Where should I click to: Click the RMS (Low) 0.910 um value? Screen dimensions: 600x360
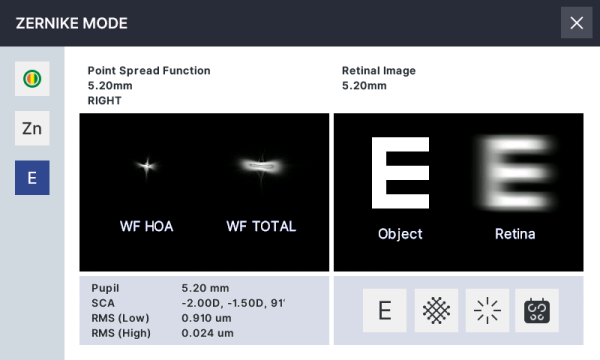pyautogui.click(x=206, y=318)
